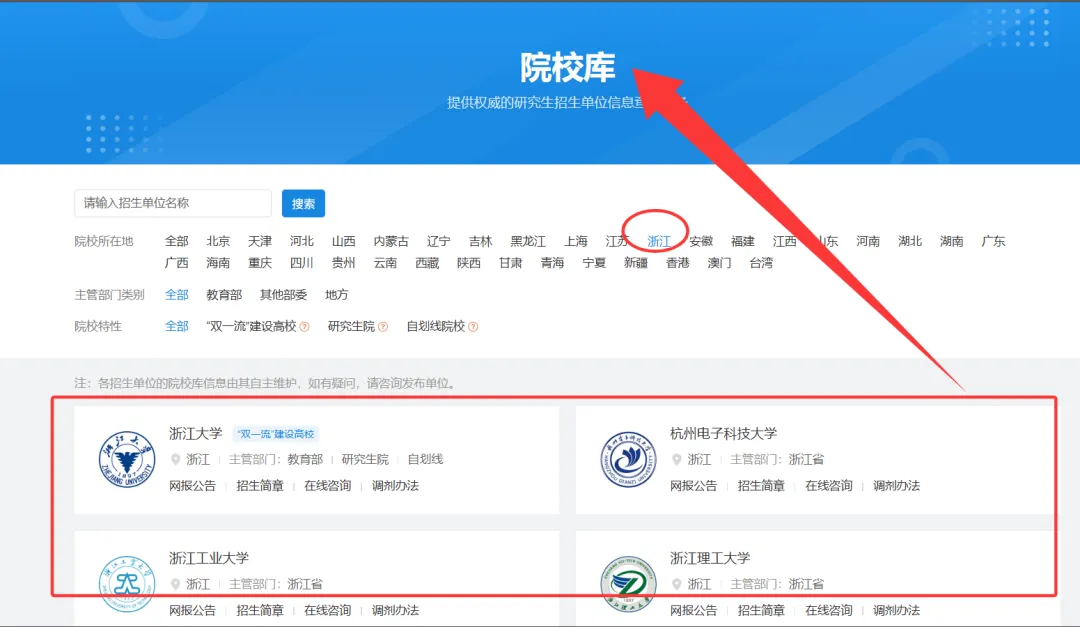Select the highlighted 浙江 location
The height and width of the screenshot is (627, 1080).
tap(659, 241)
